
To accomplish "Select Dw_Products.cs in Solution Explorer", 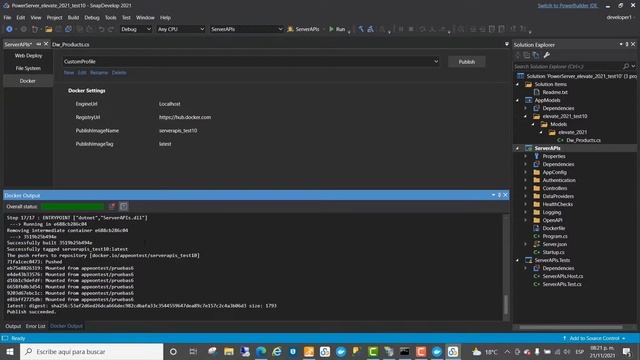I will pos(583,140).
